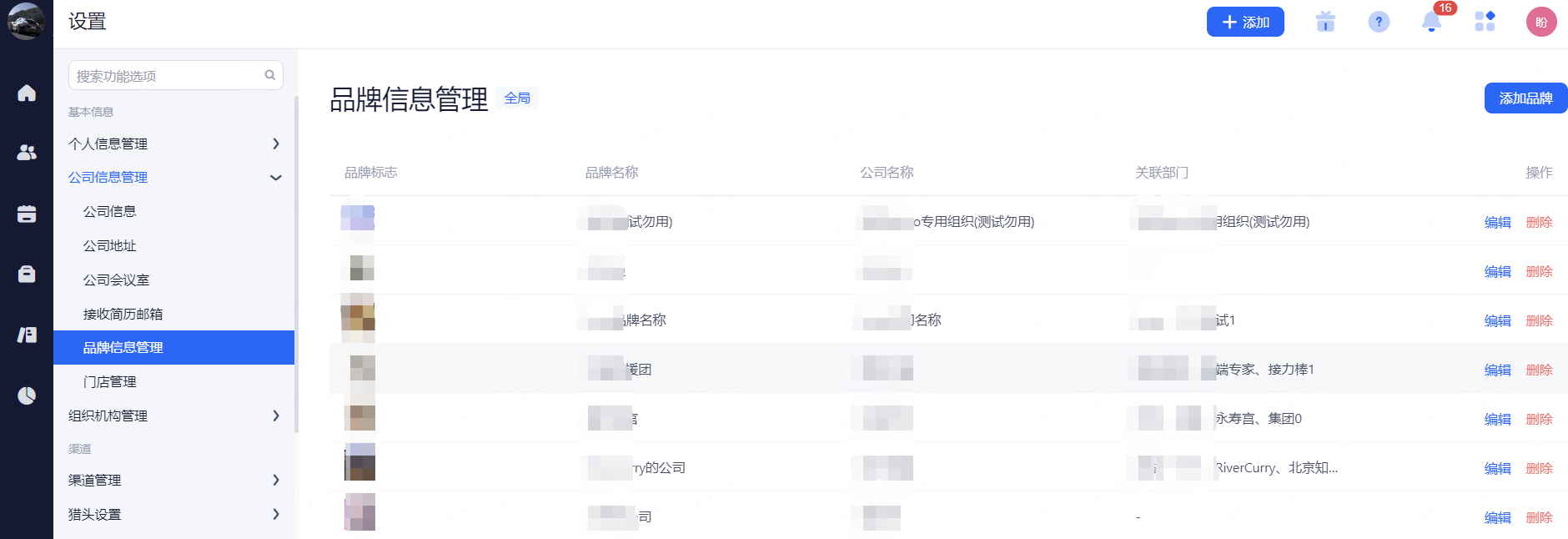Expand the 个人信息管理 section
The height and width of the screenshot is (539, 1568).
point(276,144)
